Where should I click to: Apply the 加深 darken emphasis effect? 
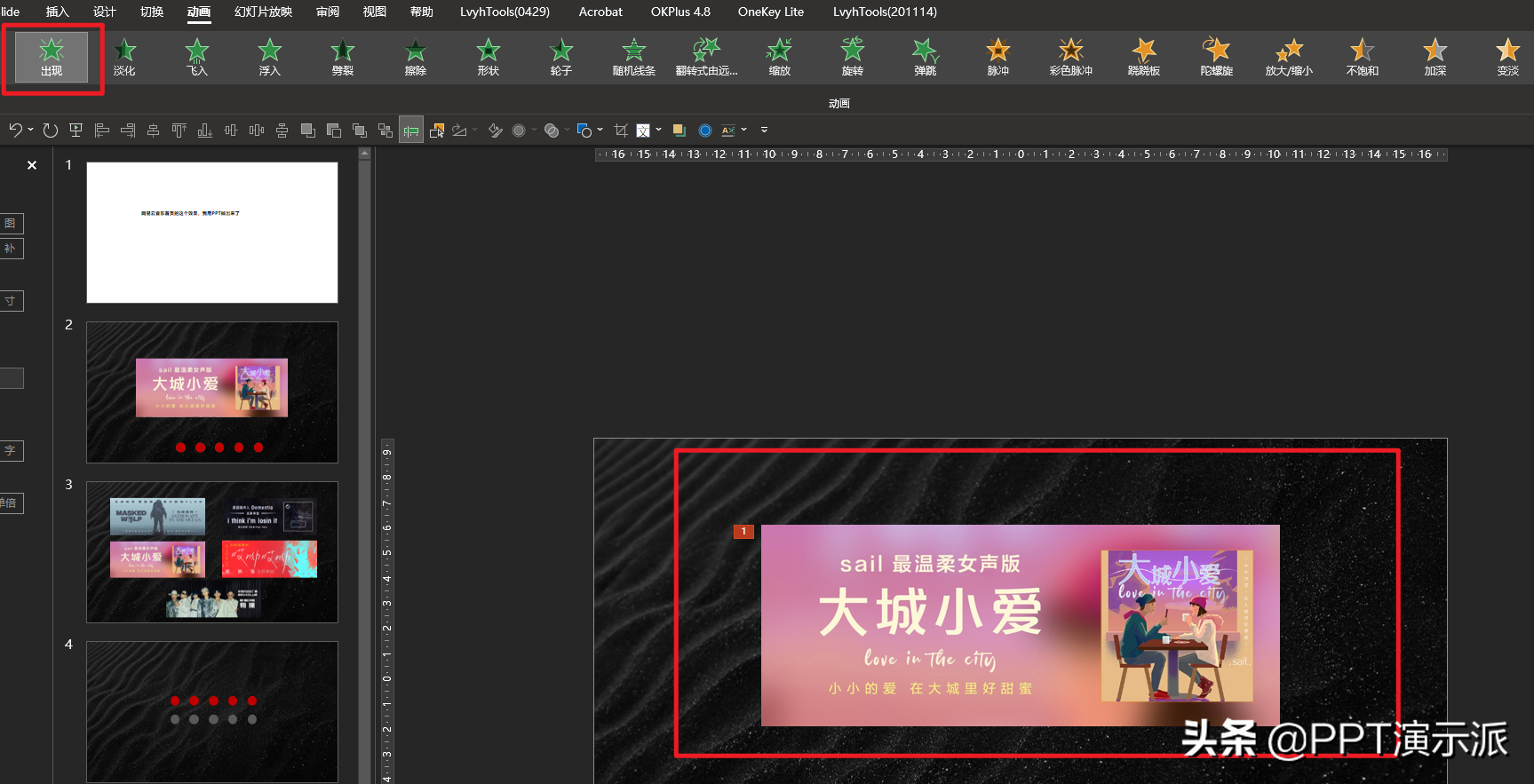pyautogui.click(x=1435, y=57)
